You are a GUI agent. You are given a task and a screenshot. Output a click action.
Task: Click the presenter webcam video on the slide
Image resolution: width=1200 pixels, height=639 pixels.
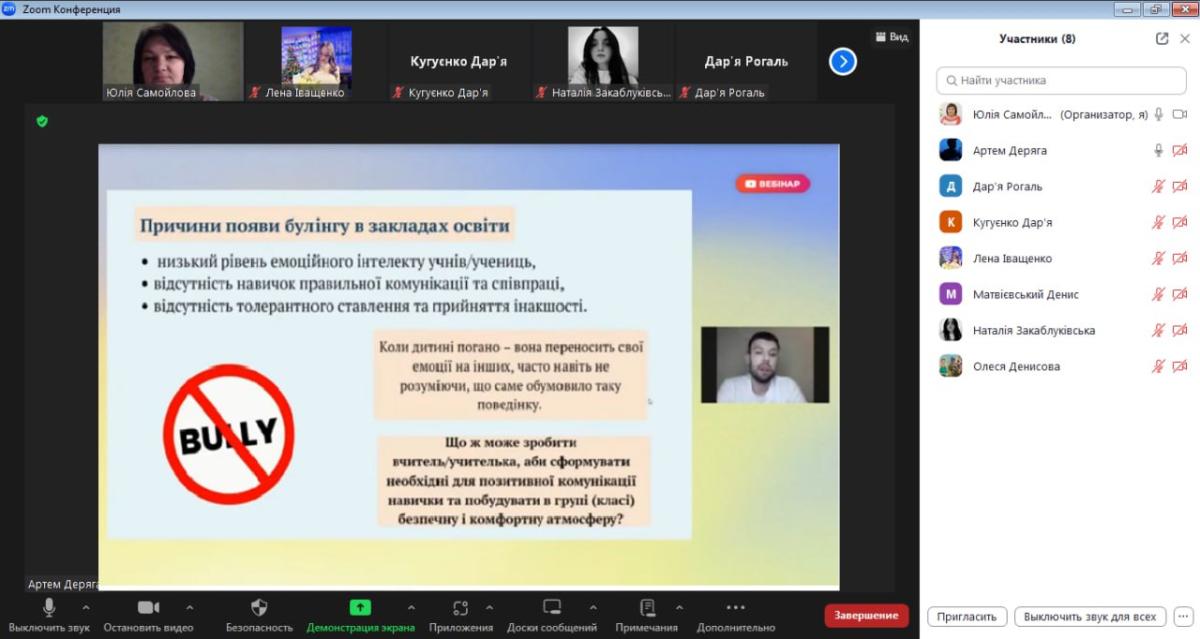click(765, 365)
